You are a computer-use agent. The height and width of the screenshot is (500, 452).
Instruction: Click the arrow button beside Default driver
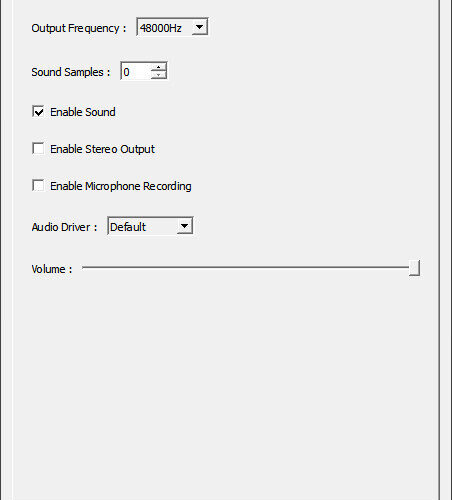coord(184,226)
